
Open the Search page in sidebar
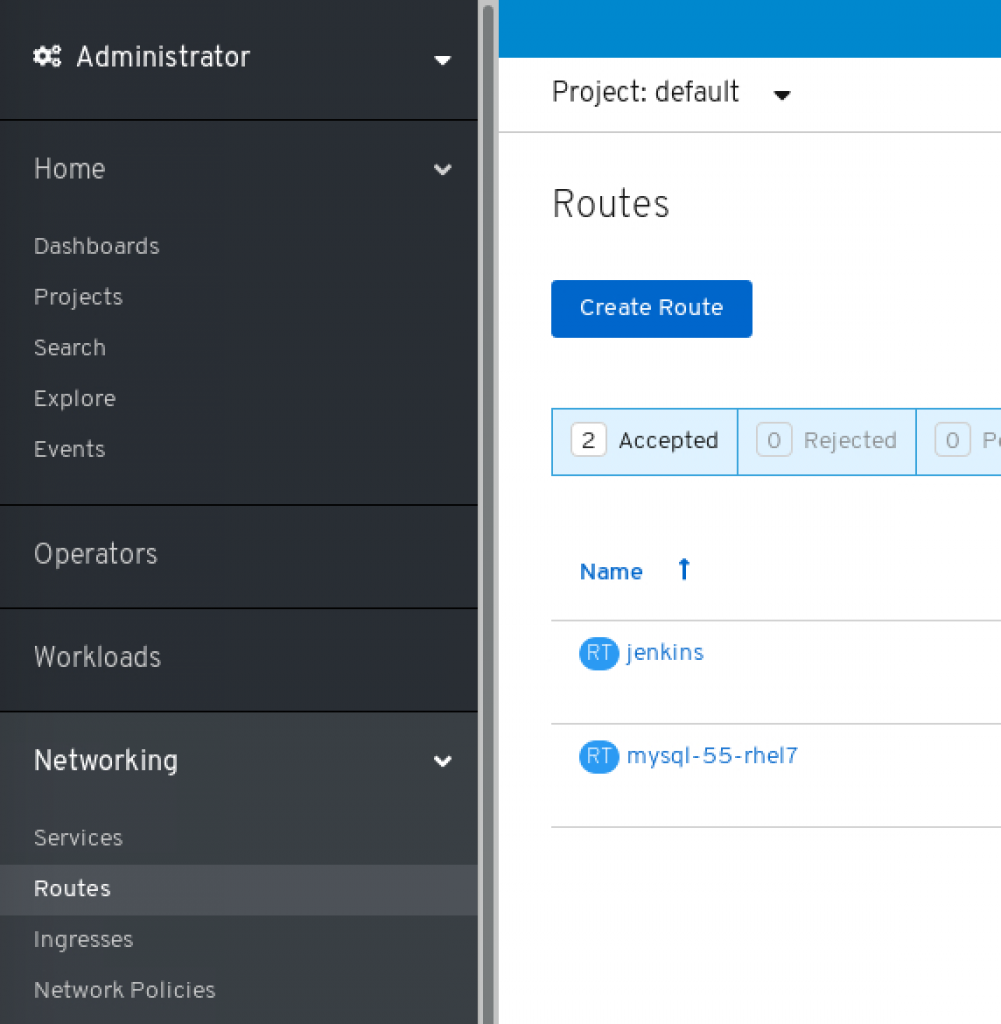coord(70,348)
